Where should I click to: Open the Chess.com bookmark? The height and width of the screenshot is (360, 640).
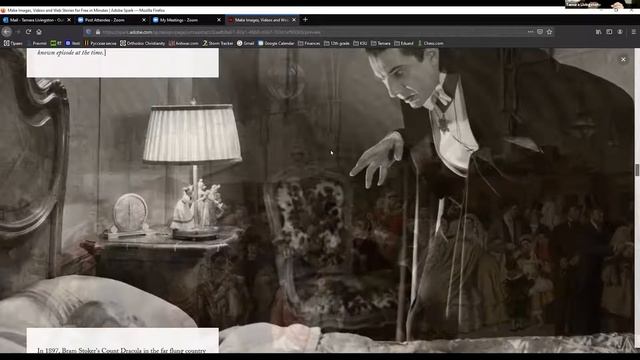click(431, 43)
